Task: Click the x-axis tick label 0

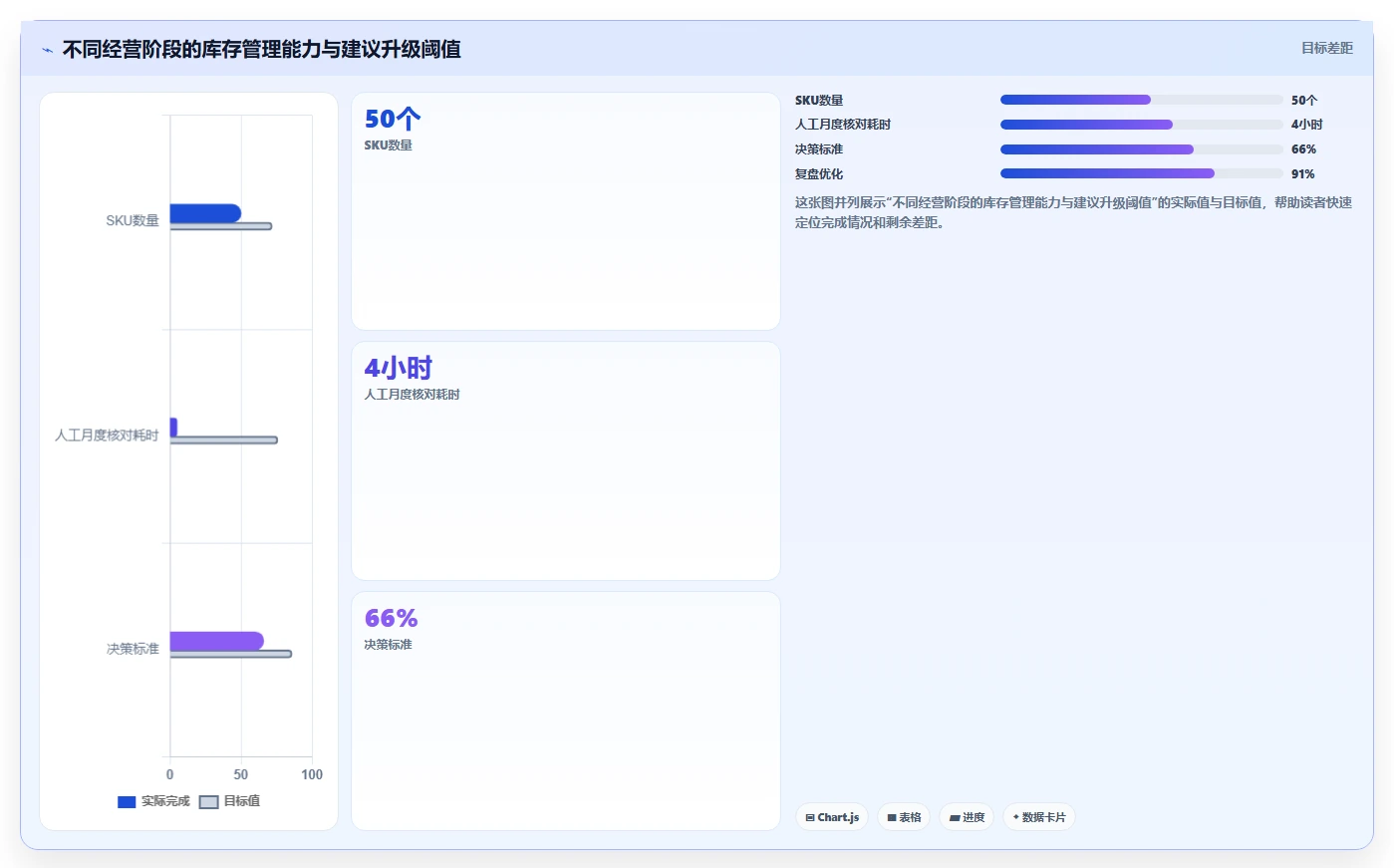Action: pos(169,775)
